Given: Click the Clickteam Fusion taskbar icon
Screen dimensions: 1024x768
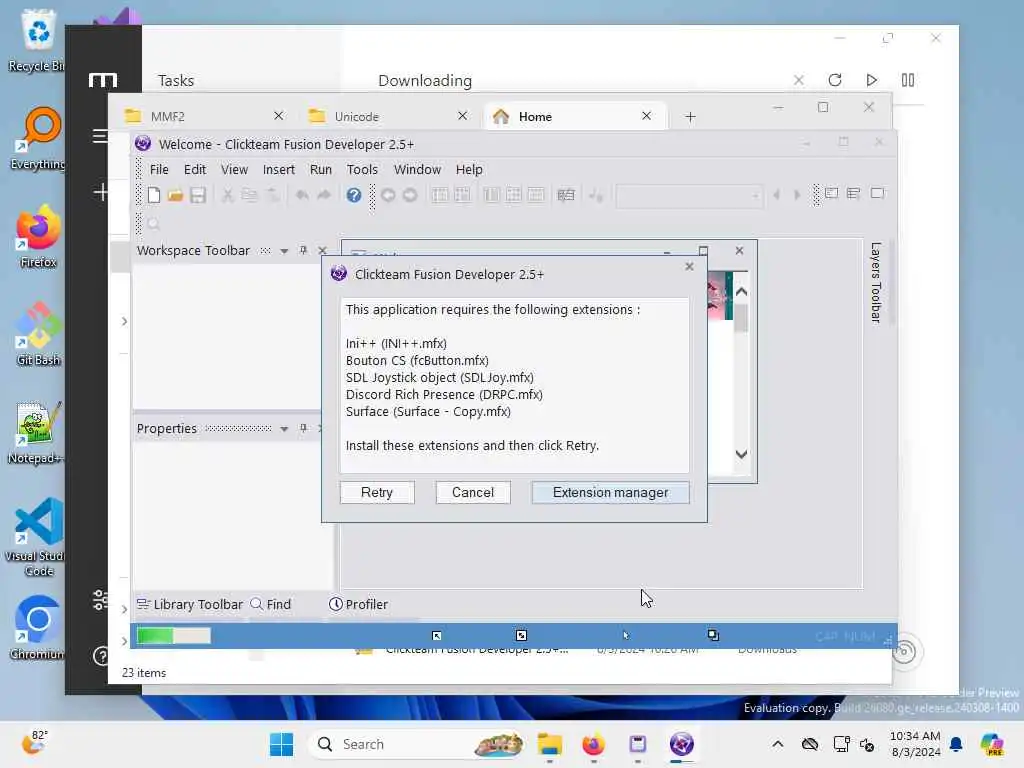Looking at the screenshot, I should [x=681, y=744].
